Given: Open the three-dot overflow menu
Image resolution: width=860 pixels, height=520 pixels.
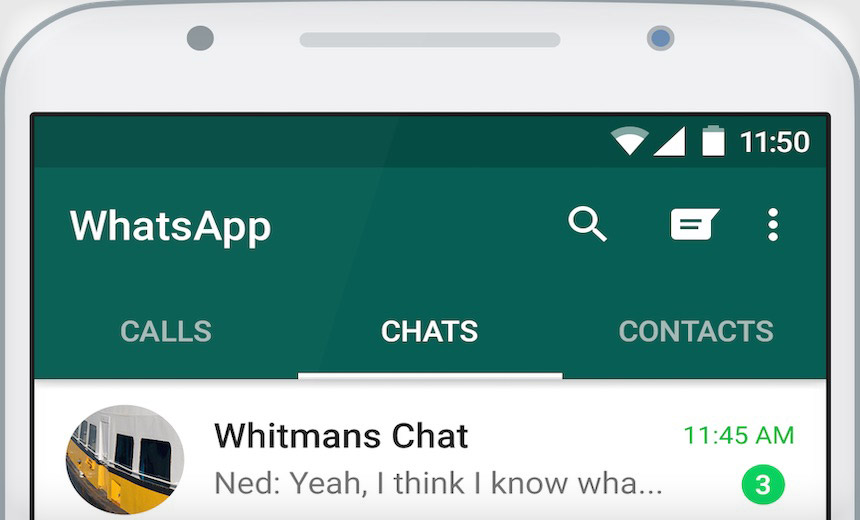Looking at the screenshot, I should click(773, 224).
